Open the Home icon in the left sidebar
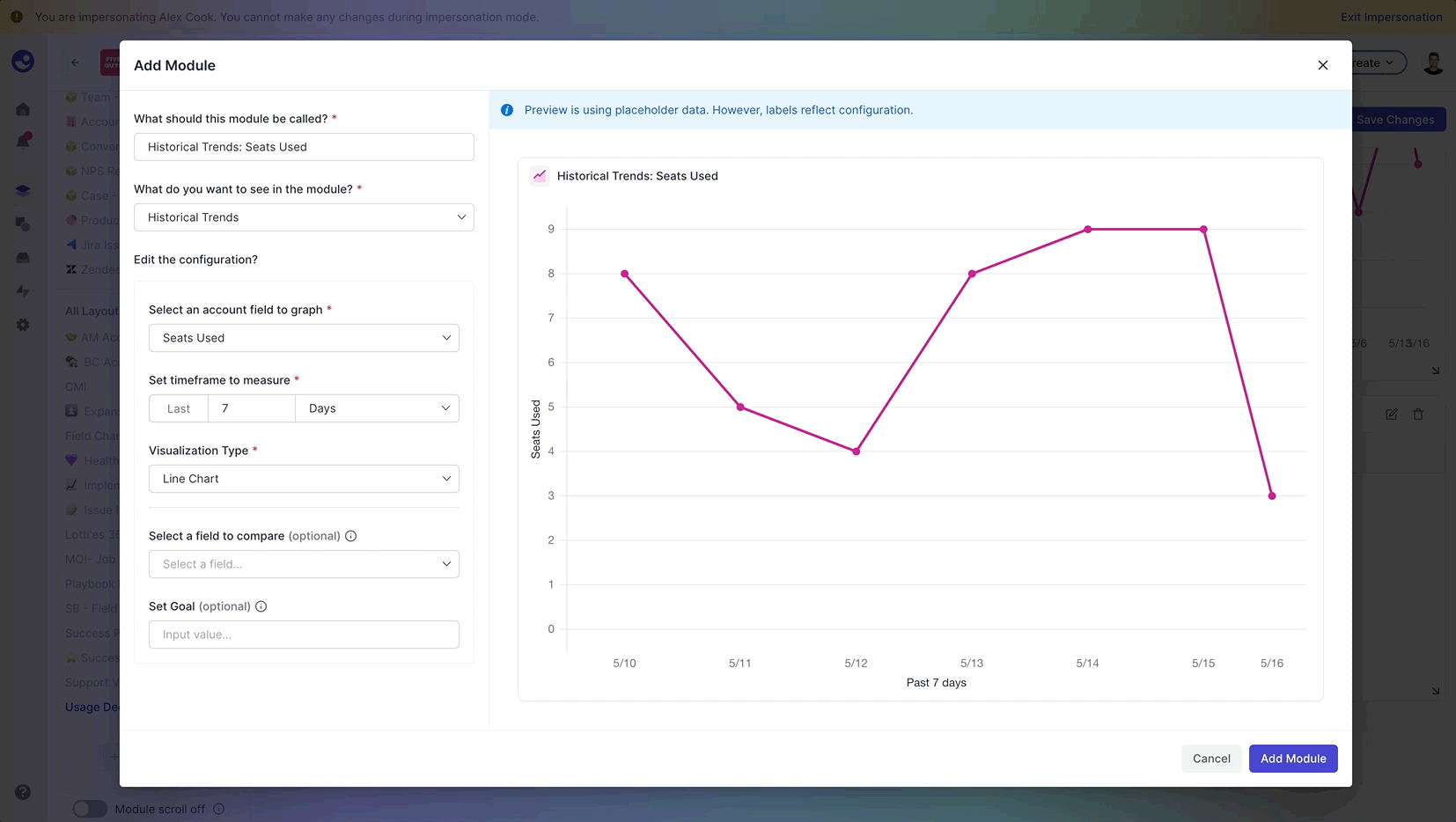The height and width of the screenshot is (822, 1456). tap(23, 109)
